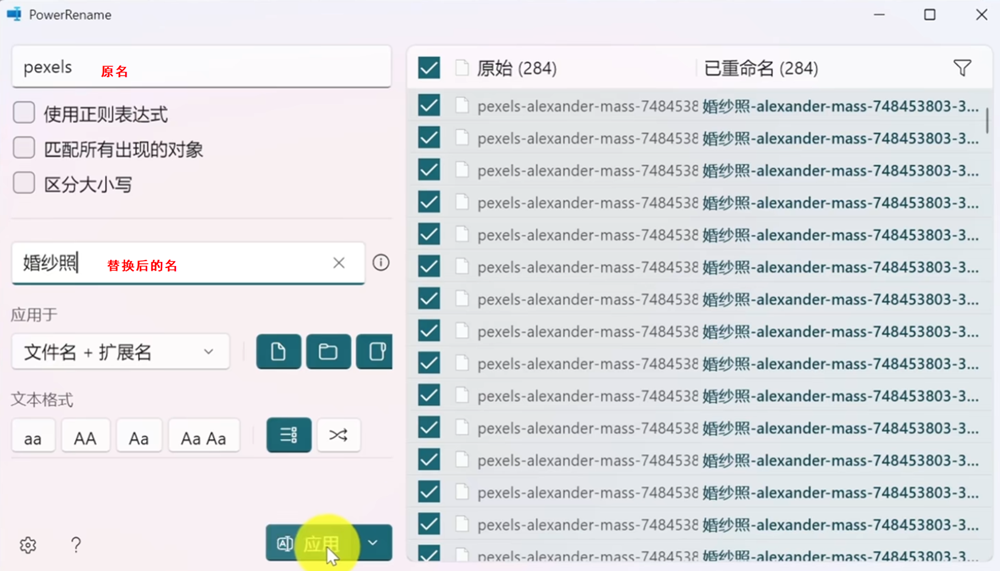Toggle the 区分大小写 checkbox
Image resolution: width=1000 pixels, height=571 pixels.
point(24,183)
